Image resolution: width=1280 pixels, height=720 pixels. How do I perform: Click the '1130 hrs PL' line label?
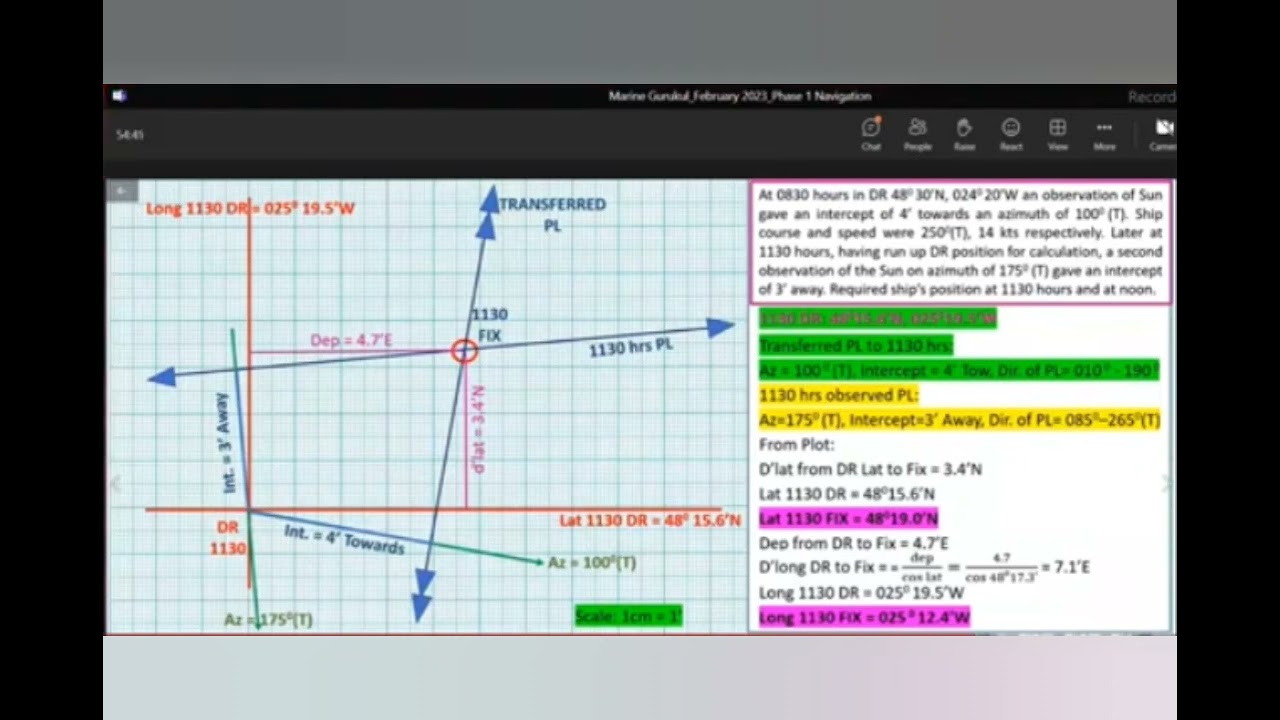coord(630,347)
